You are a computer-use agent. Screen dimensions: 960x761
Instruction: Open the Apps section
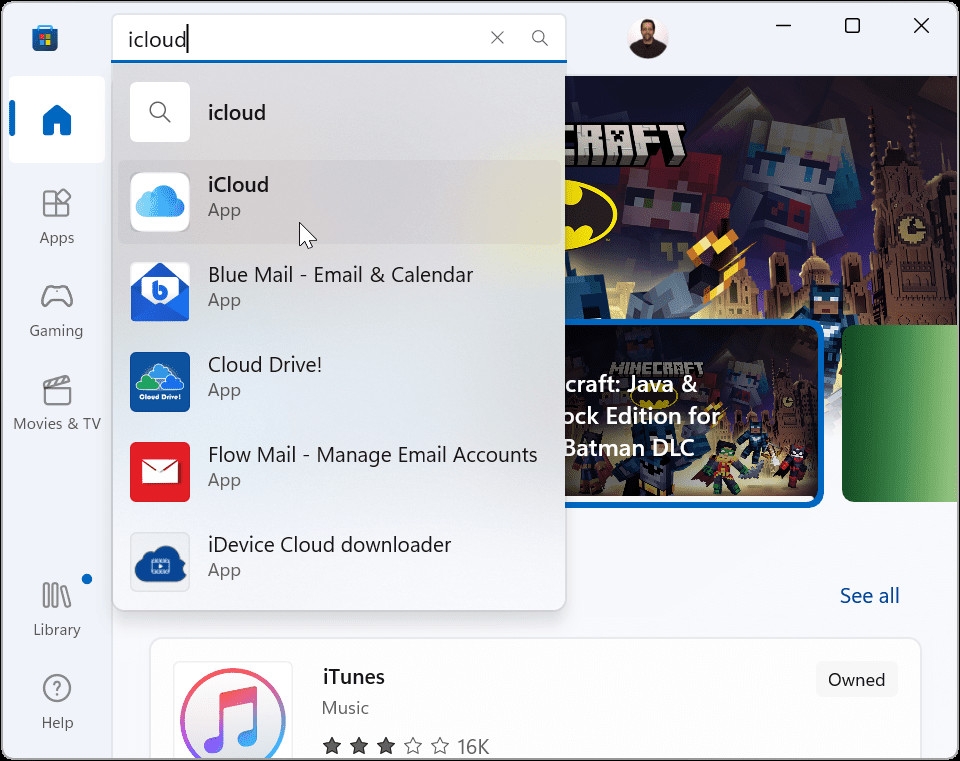[56, 215]
